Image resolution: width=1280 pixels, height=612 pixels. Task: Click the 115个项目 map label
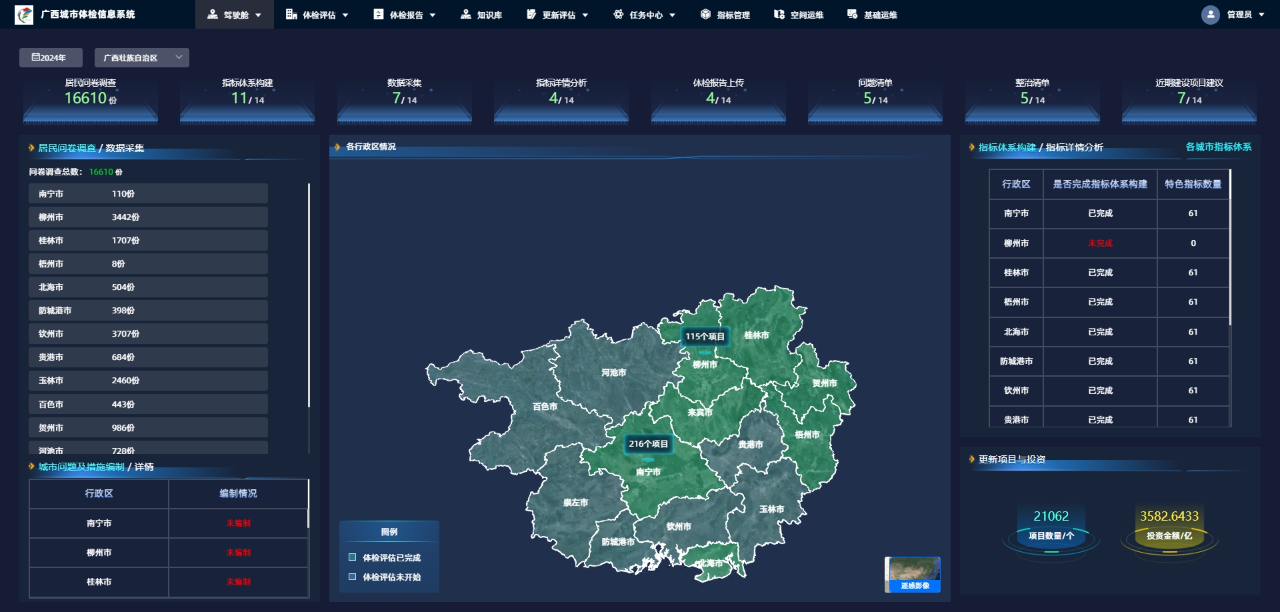click(705, 337)
